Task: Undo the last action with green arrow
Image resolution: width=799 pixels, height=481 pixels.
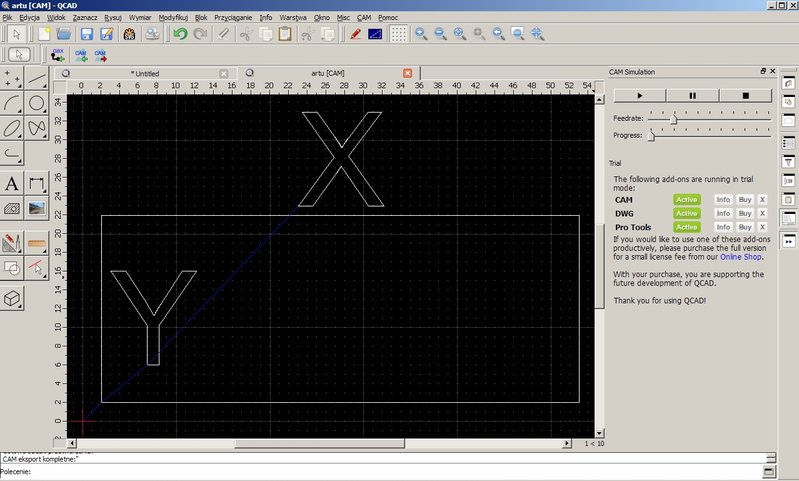Action: 180,34
